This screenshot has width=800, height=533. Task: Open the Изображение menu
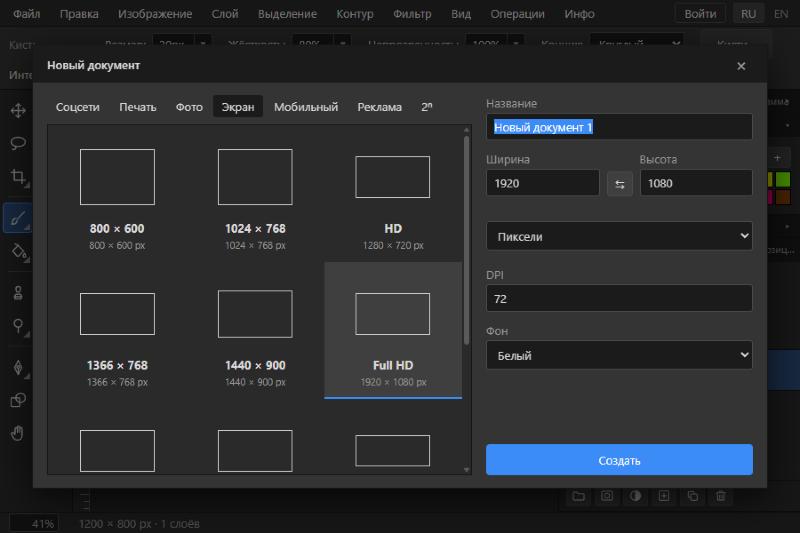pos(155,14)
